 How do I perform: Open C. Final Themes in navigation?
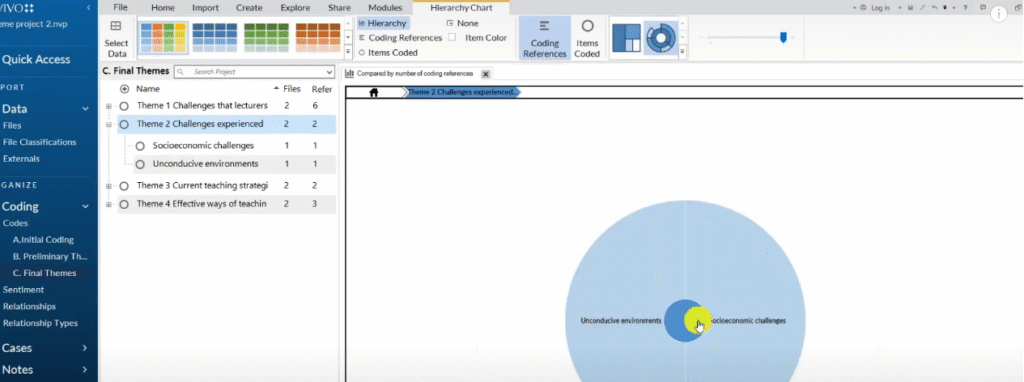pos(44,273)
